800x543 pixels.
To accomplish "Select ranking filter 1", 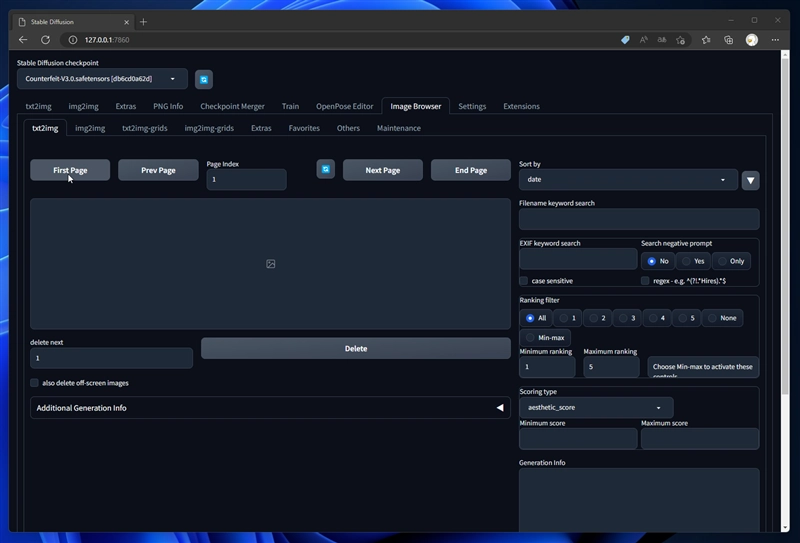I will click(567, 318).
